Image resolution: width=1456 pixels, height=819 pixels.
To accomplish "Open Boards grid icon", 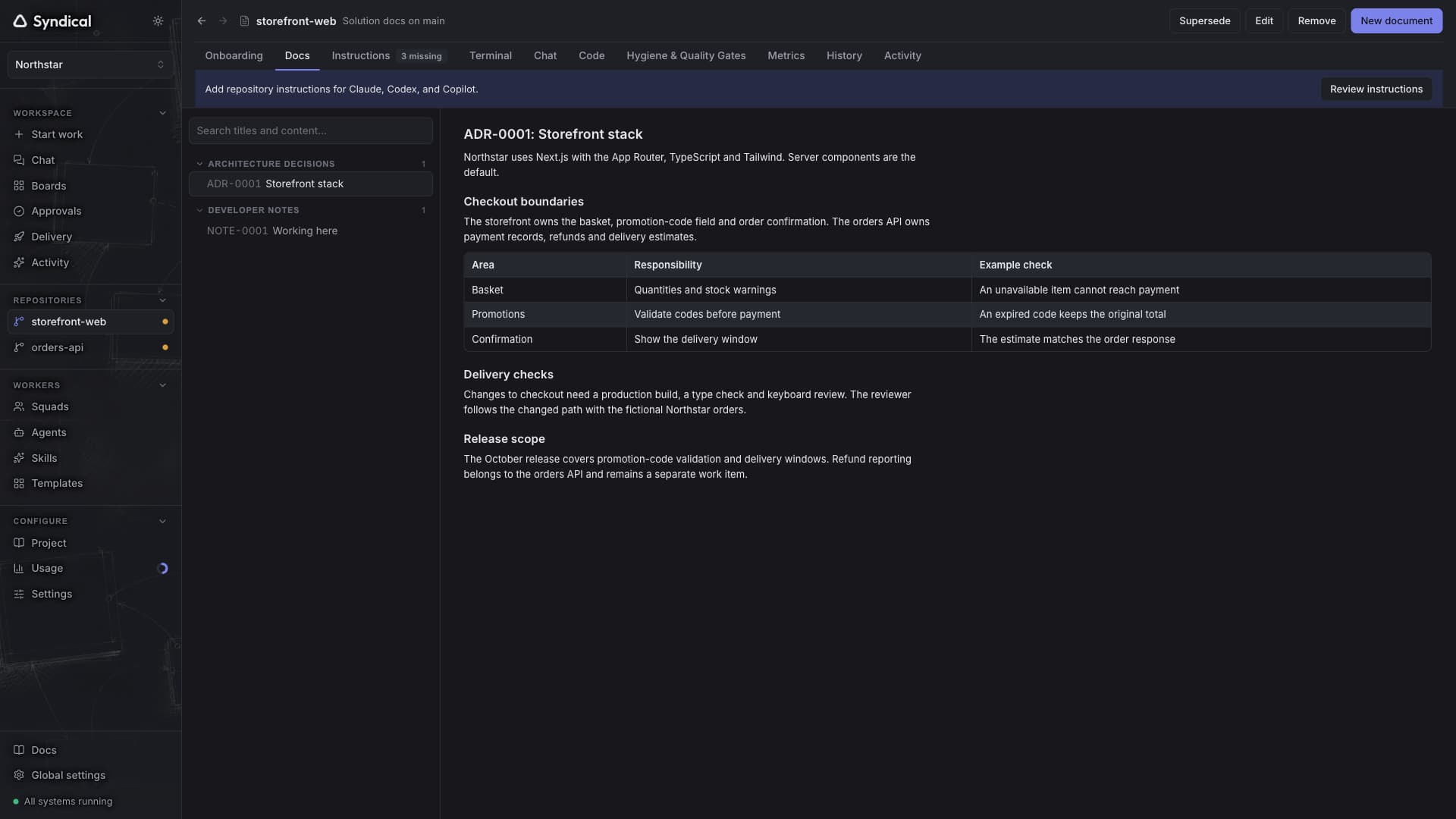I will [19, 186].
